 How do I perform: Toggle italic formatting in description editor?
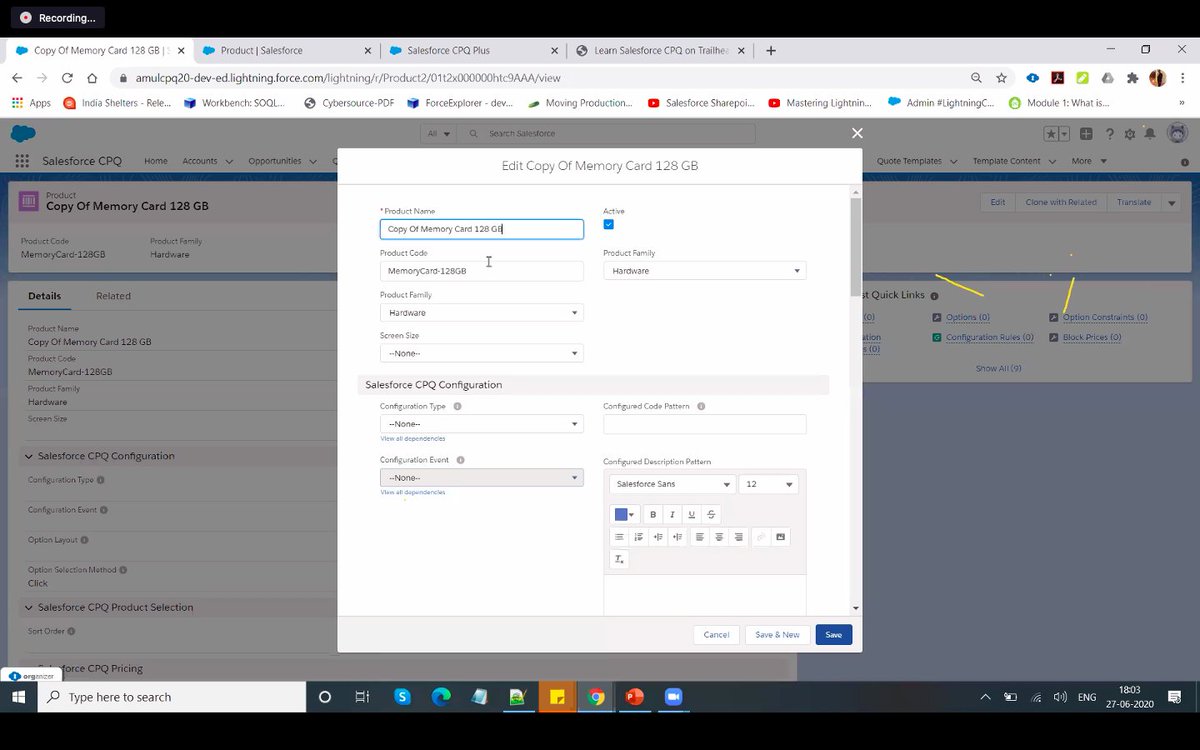(672, 514)
